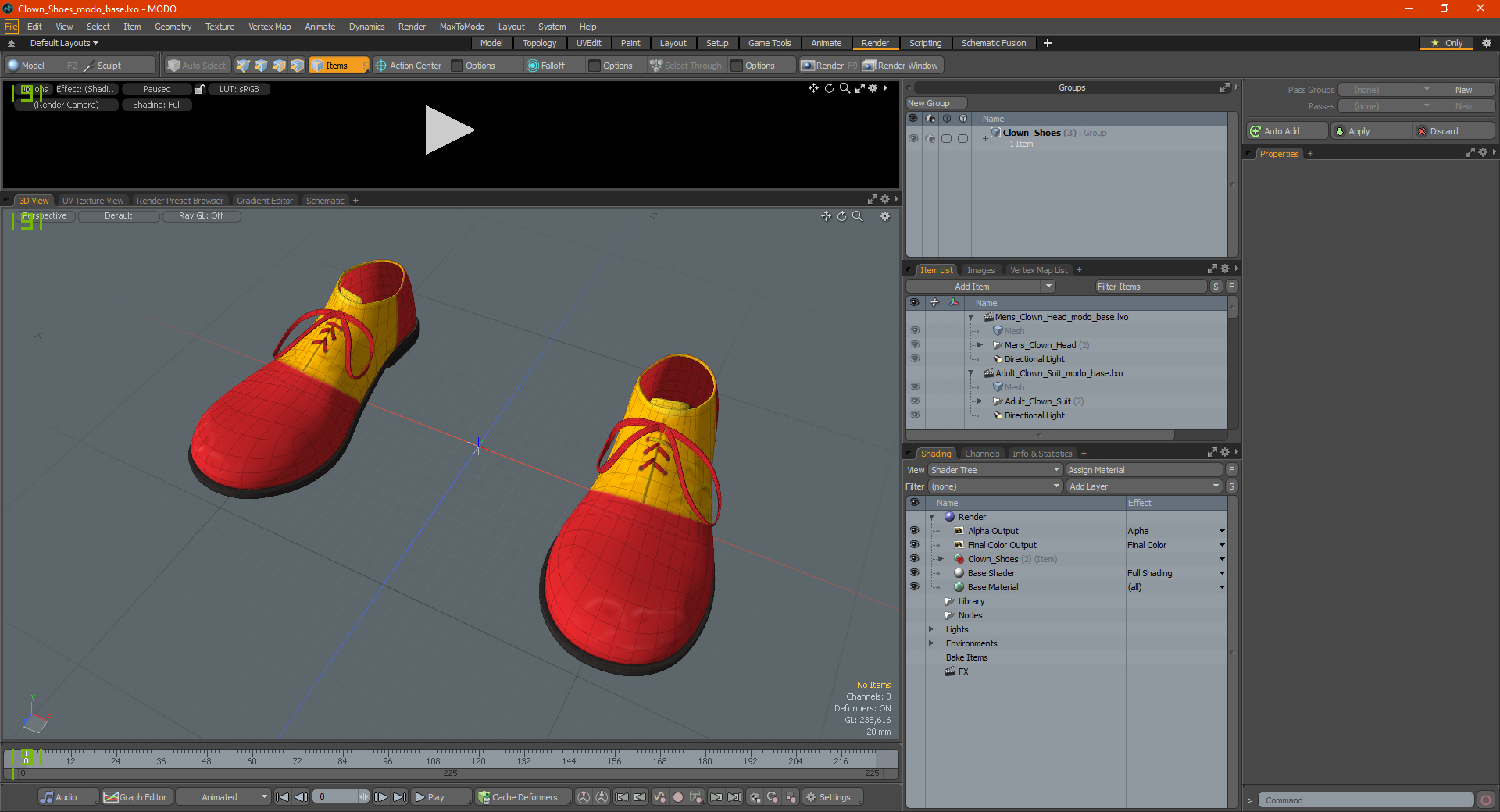Click the Command input field

click(x=1366, y=800)
